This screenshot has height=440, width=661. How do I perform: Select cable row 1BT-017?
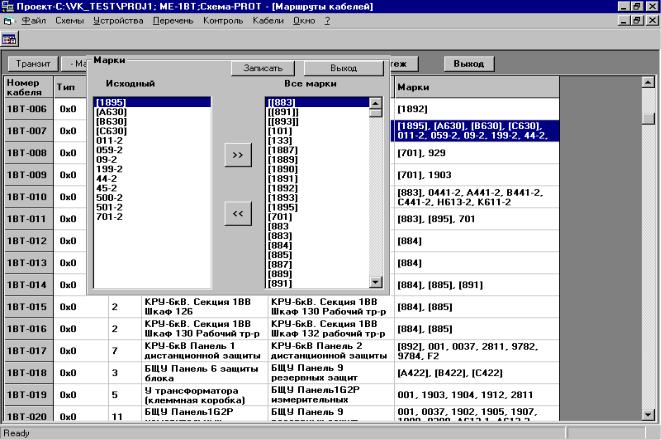(x=27, y=351)
